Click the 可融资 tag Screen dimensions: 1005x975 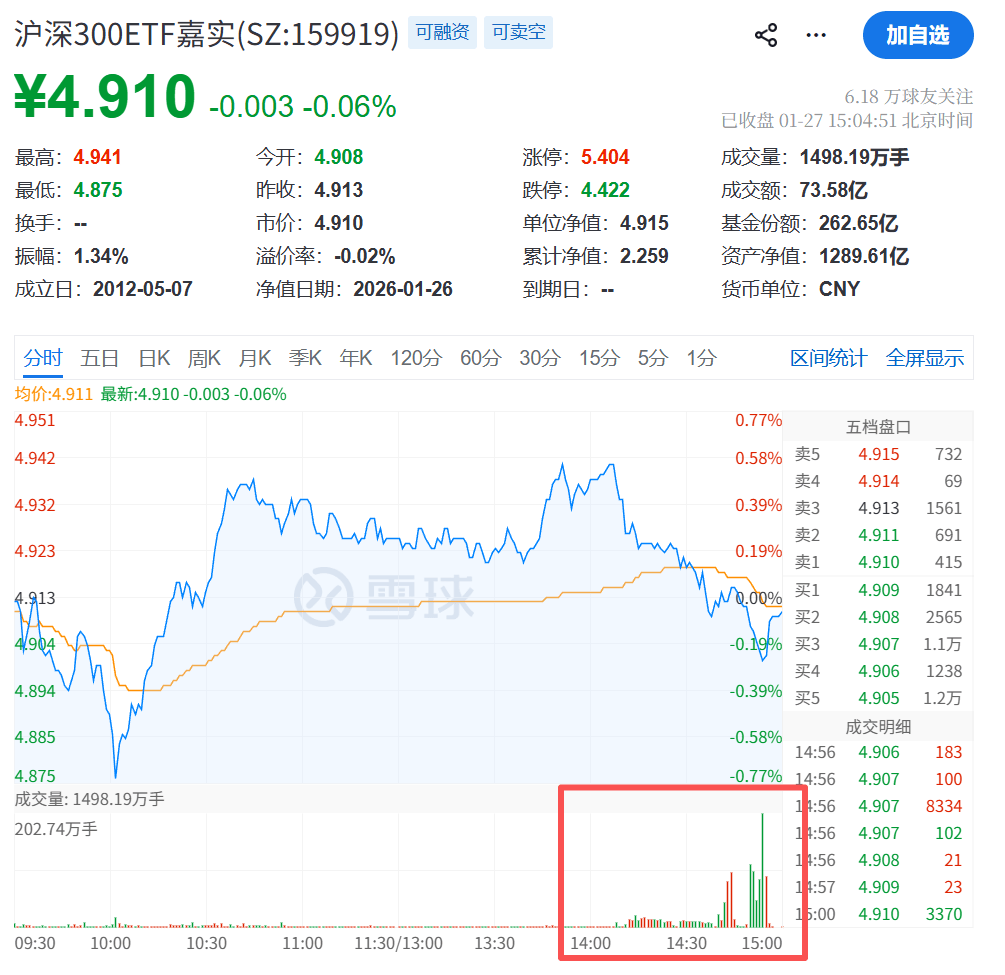click(x=442, y=33)
